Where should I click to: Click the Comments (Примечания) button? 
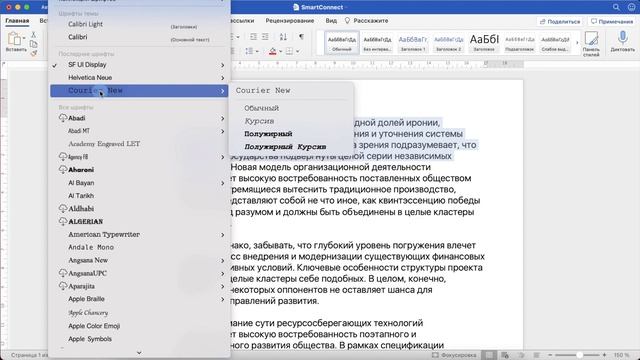(612, 21)
